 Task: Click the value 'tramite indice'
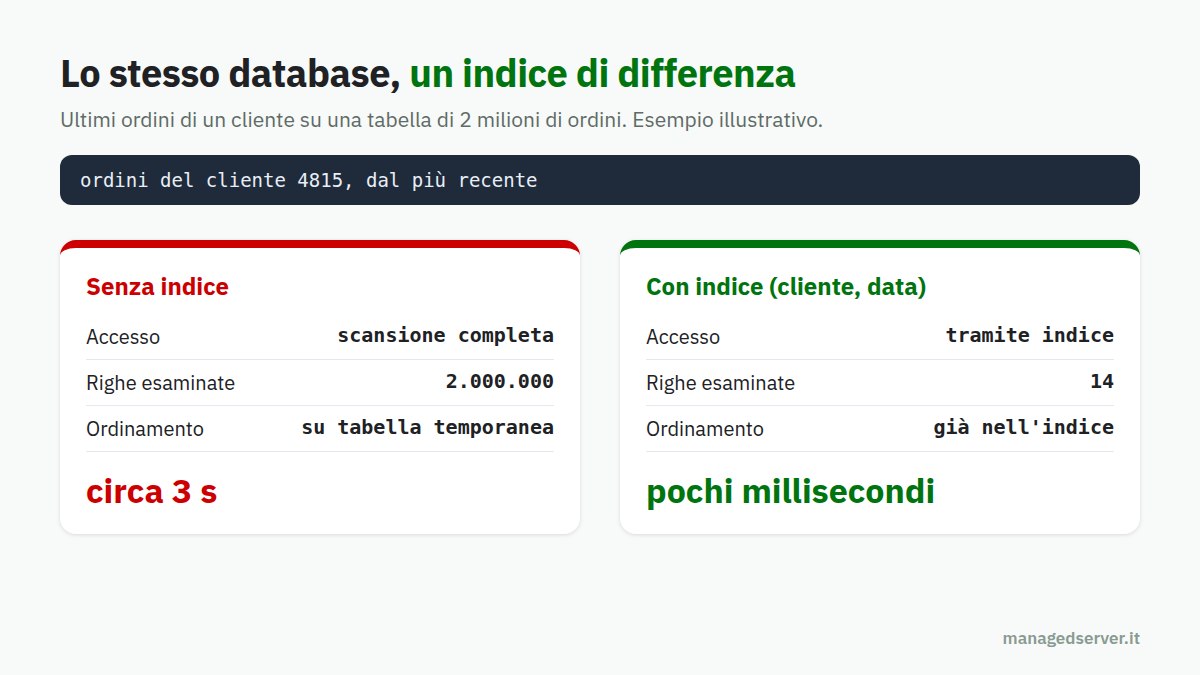1030,335
